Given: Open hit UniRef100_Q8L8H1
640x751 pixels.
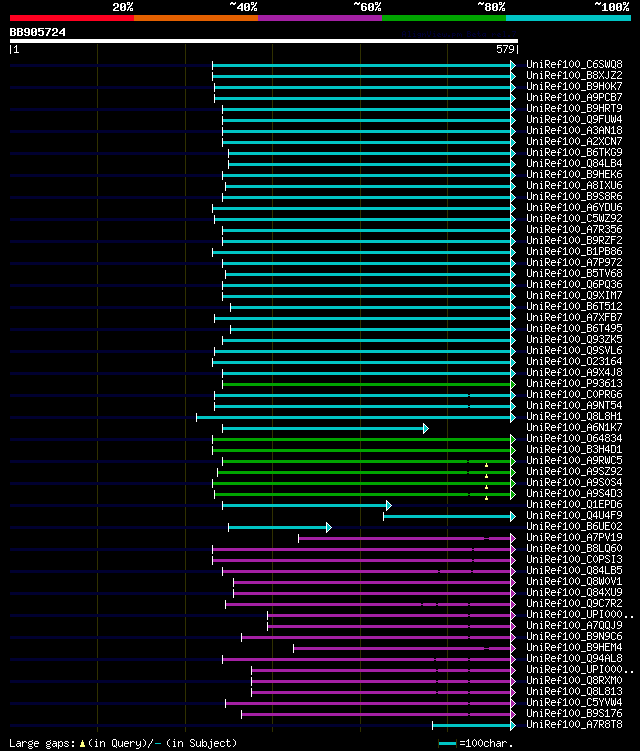Looking at the screenshot, I should [574, 417].
